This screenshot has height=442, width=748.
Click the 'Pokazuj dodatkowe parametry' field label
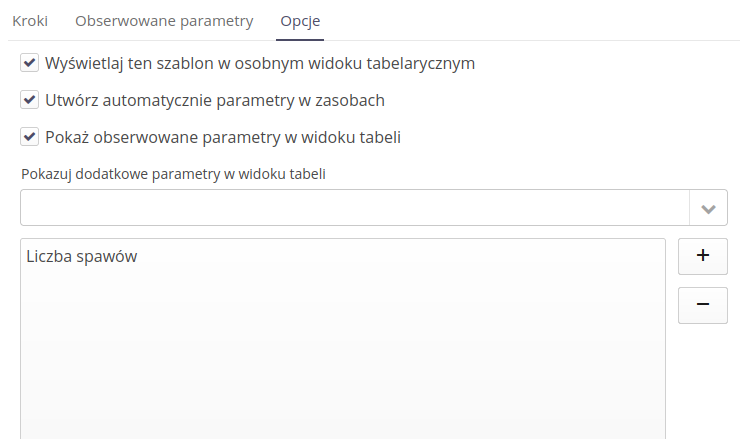(173, 173)
